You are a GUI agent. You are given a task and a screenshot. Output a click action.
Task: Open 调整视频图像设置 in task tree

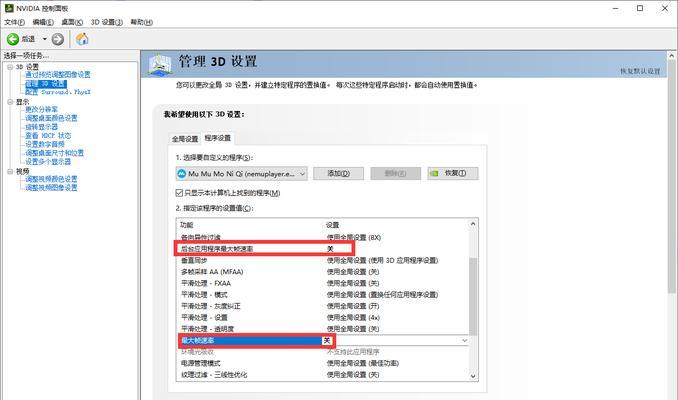[x=51, y=188]
